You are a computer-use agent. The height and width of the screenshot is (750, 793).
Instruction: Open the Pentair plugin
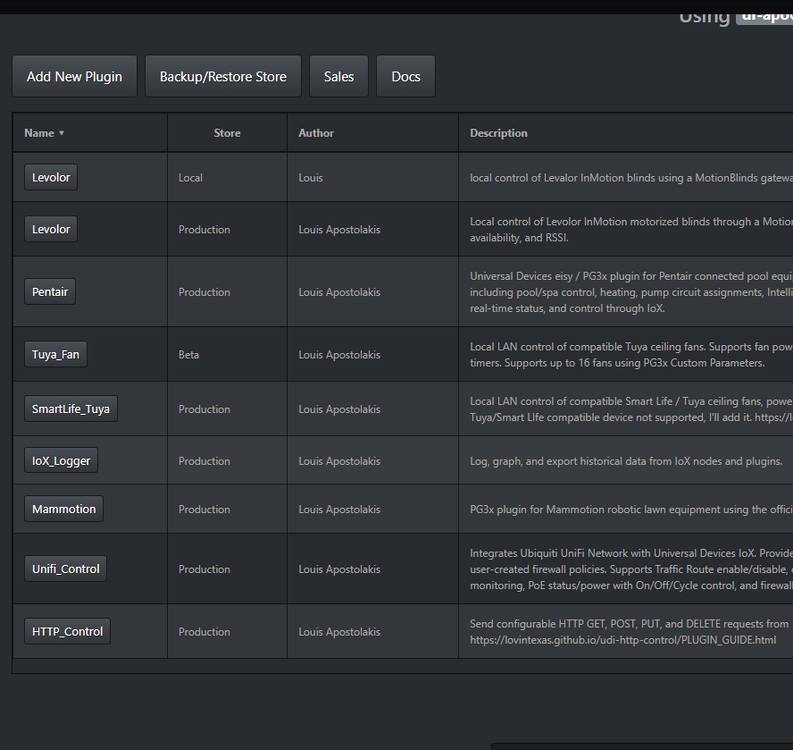(x=50, y=292)
